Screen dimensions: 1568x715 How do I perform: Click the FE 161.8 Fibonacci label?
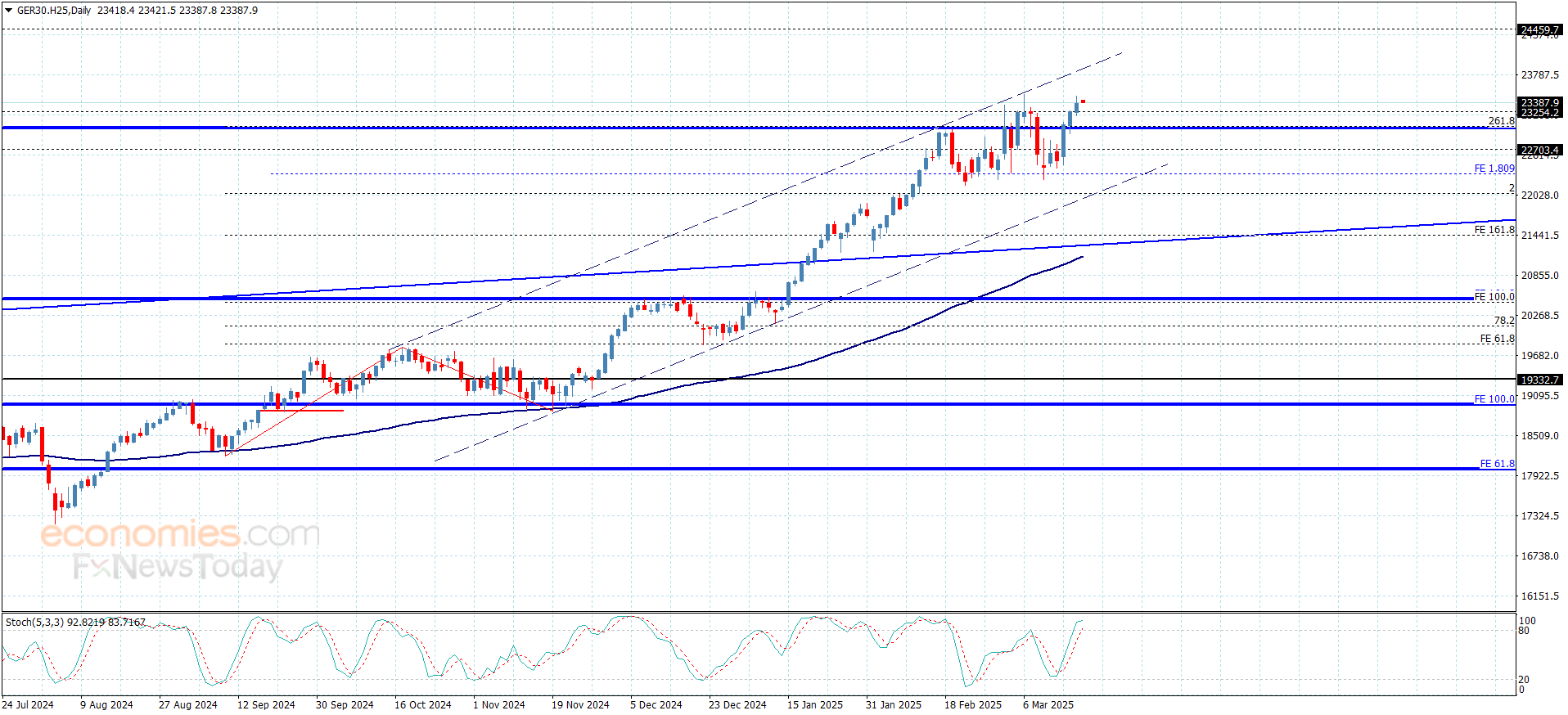tap(1494, 230)
